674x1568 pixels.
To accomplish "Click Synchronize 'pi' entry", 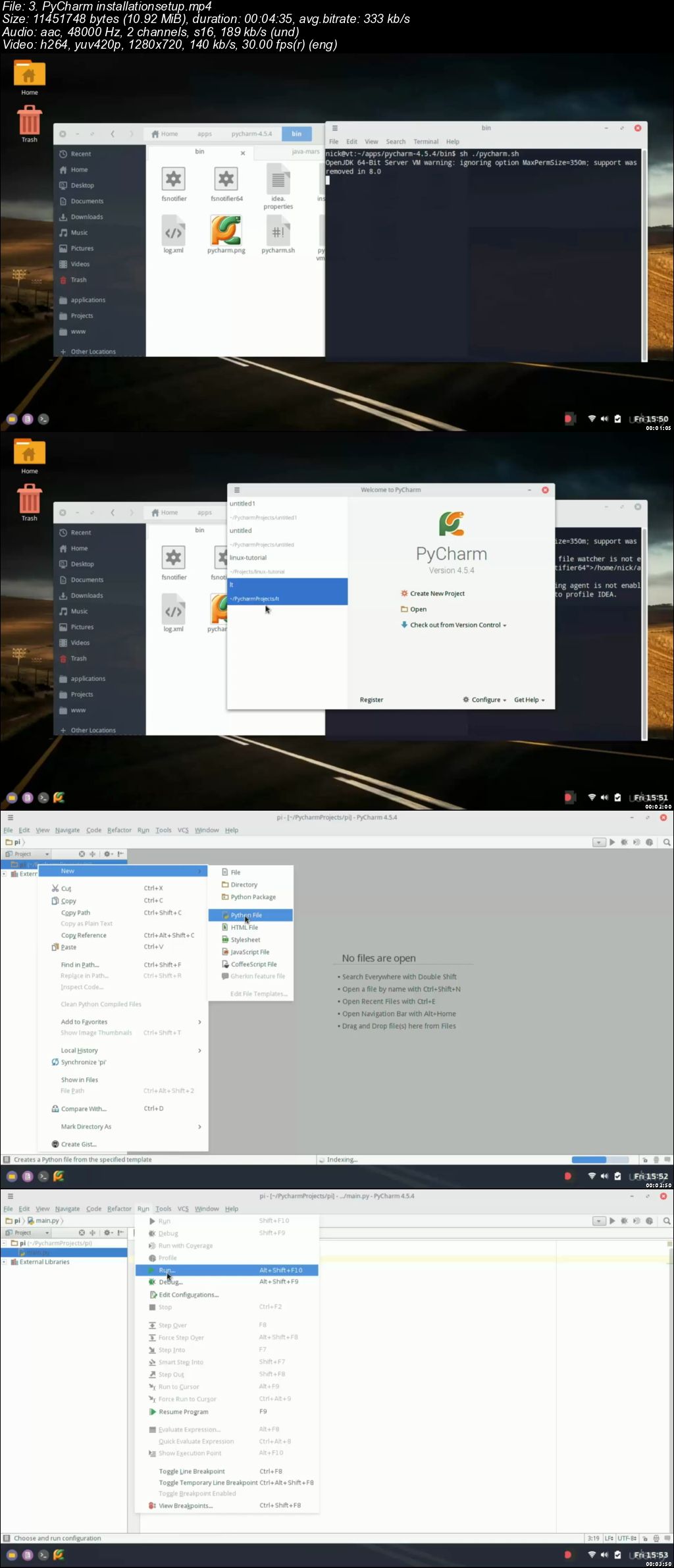I will [x=123, y=1062].
